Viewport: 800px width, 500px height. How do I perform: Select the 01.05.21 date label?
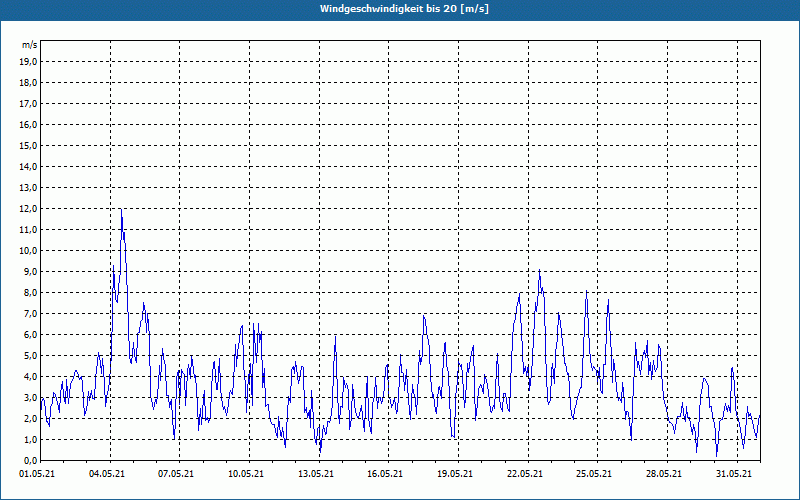click(x=39, y=474)
